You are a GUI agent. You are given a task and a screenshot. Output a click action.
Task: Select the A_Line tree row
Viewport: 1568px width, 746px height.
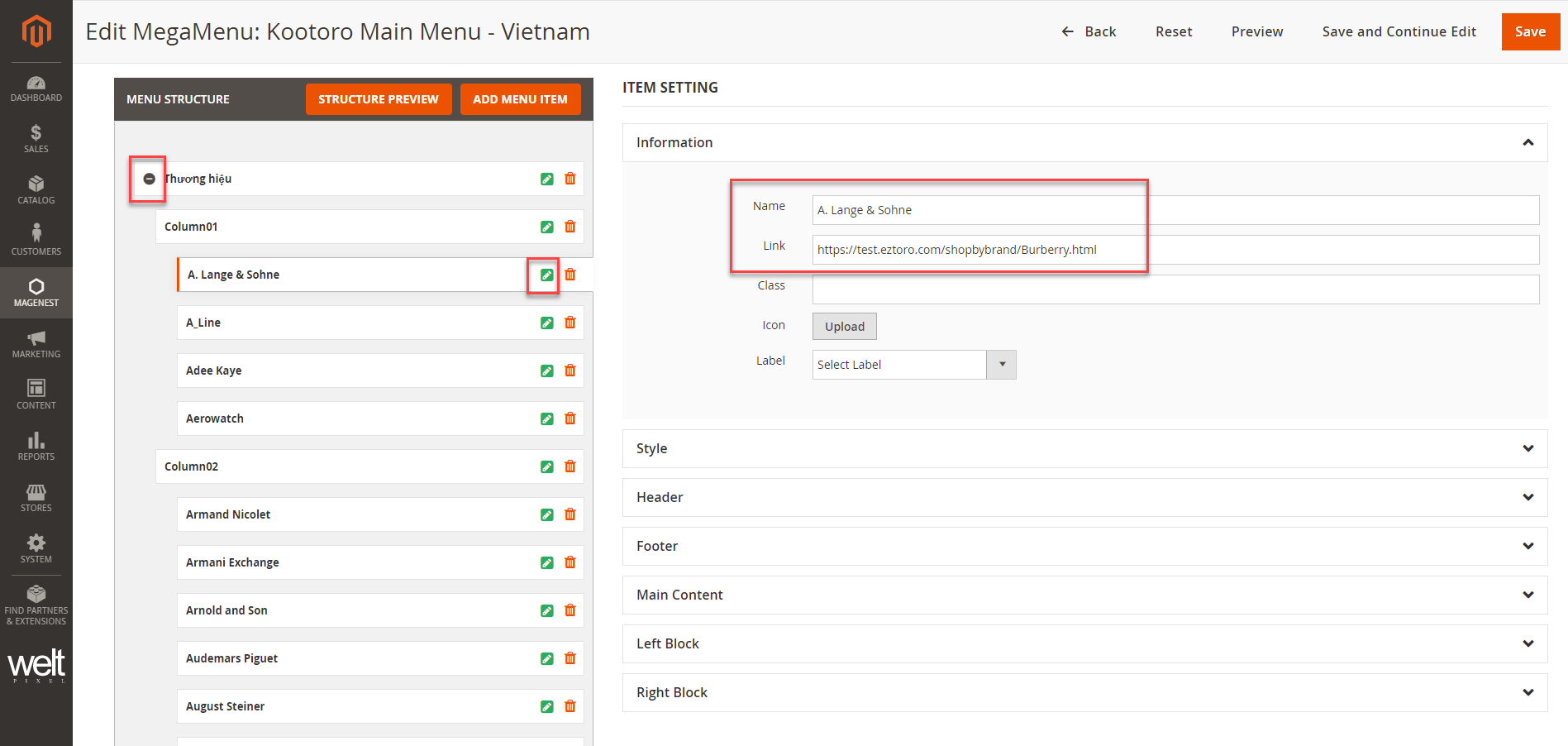pyautogui.click(x=380, y=323)
